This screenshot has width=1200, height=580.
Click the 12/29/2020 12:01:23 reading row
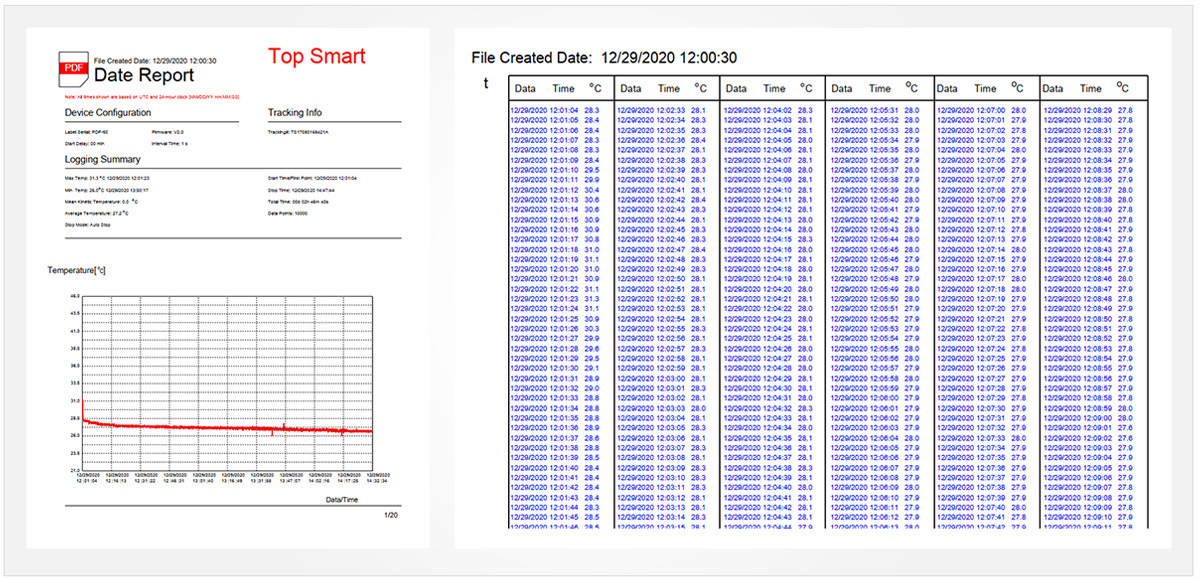[555, 299]
